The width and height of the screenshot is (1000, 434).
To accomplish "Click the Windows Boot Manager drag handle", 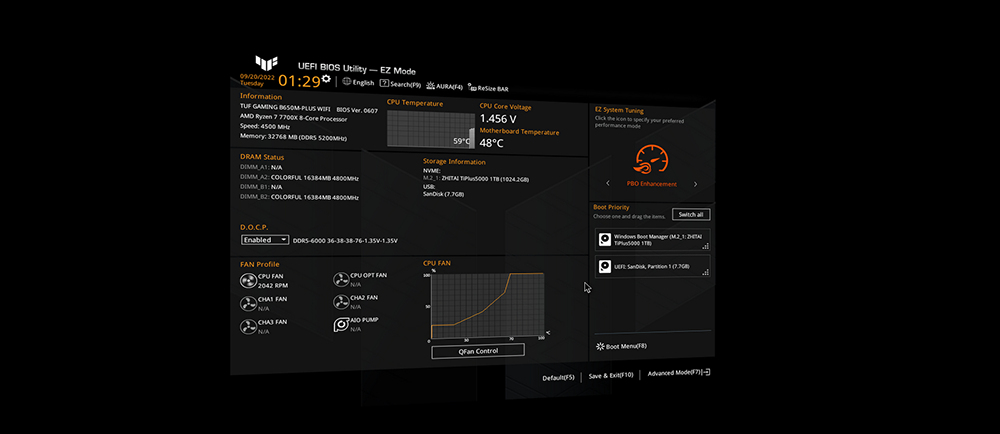I will [x=705, y=246].
